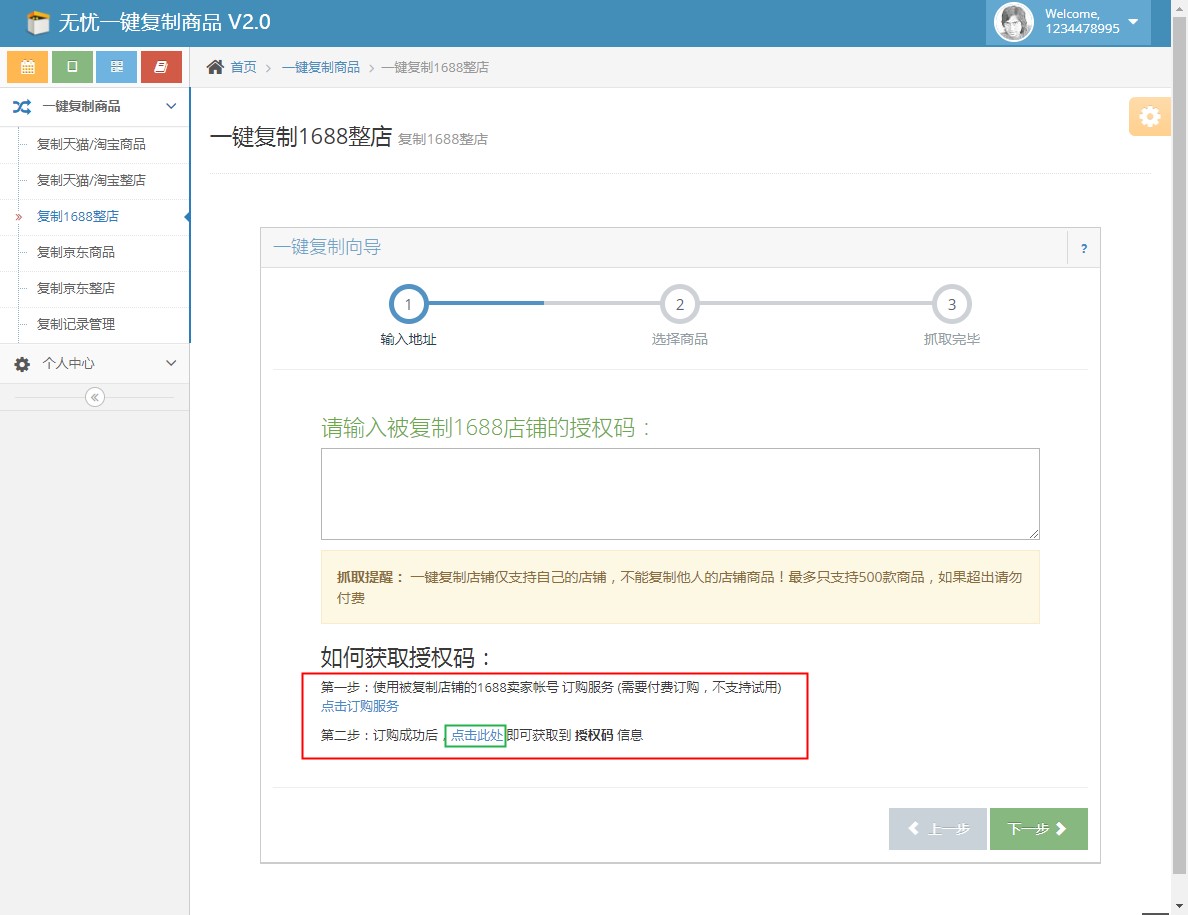Click 一键复制商品 breadcrumb link

click(x=320, y=67)
